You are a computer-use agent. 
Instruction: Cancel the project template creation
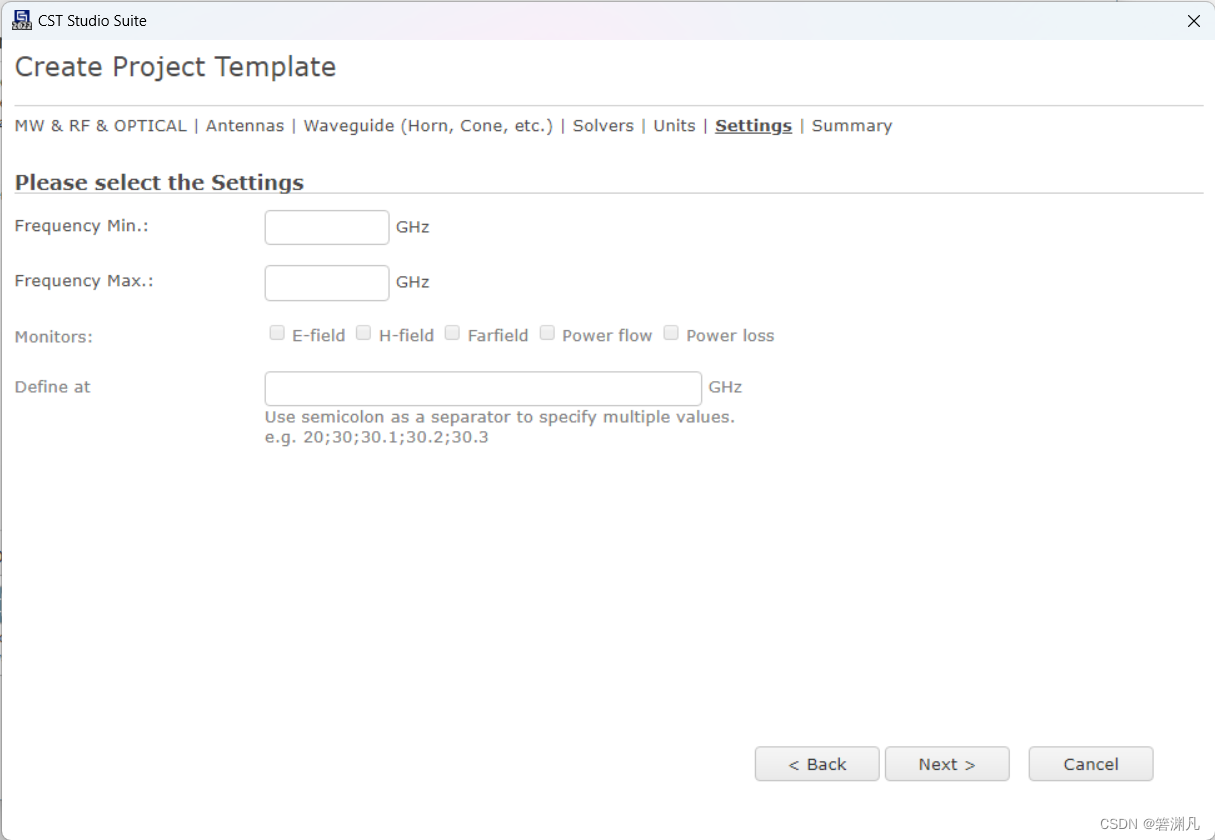point(1091,764)
